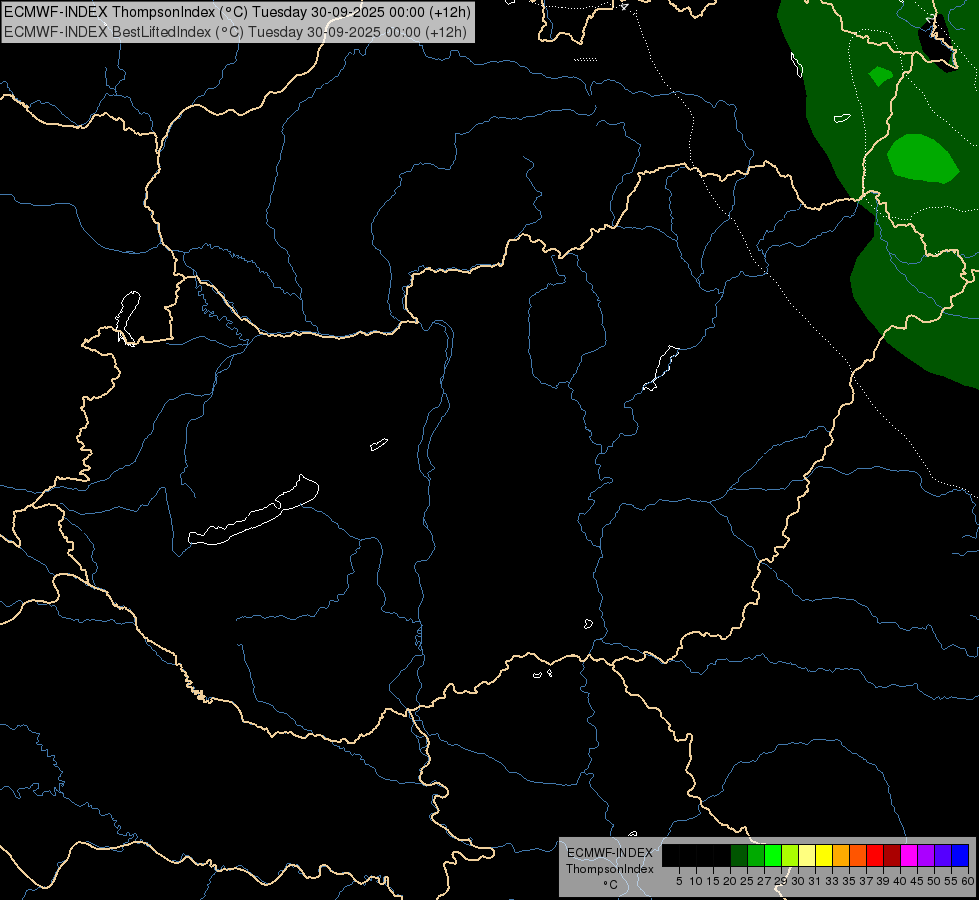Click the legend tick value '40'
Image resolution: width=979 pixels, height=900 pixels.
900,881
